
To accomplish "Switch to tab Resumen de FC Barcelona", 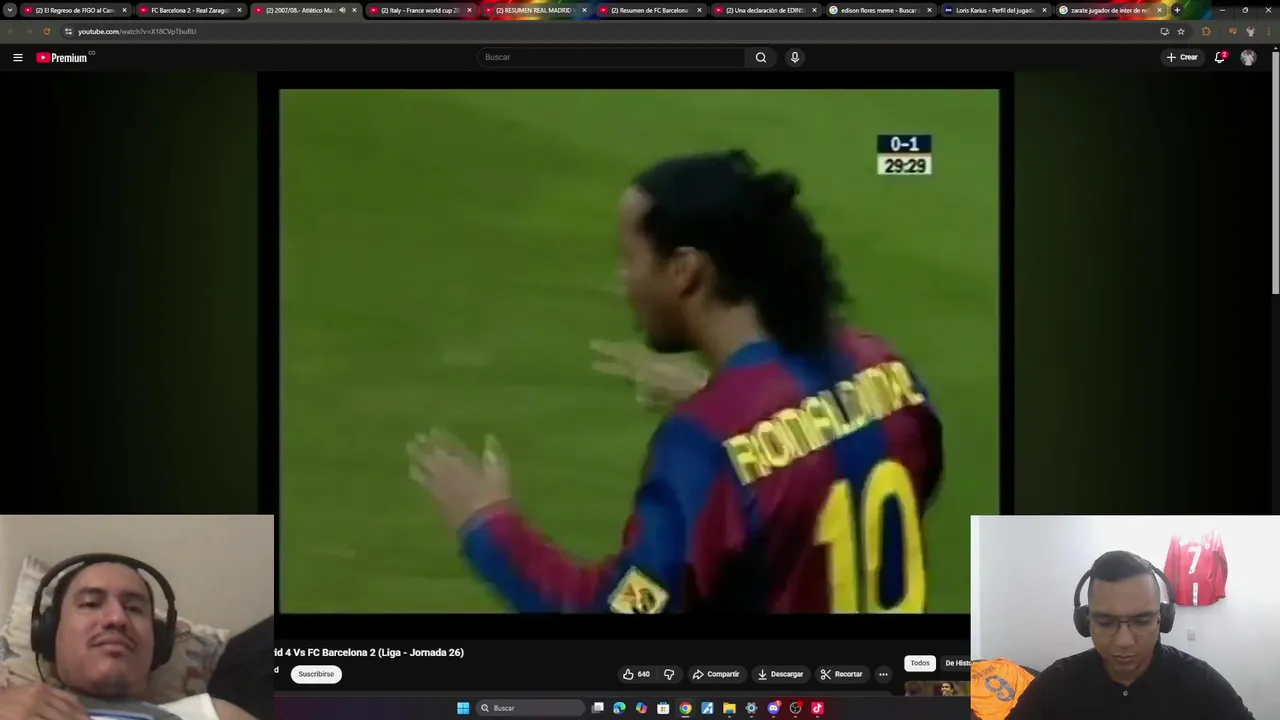I will [650, 10].
